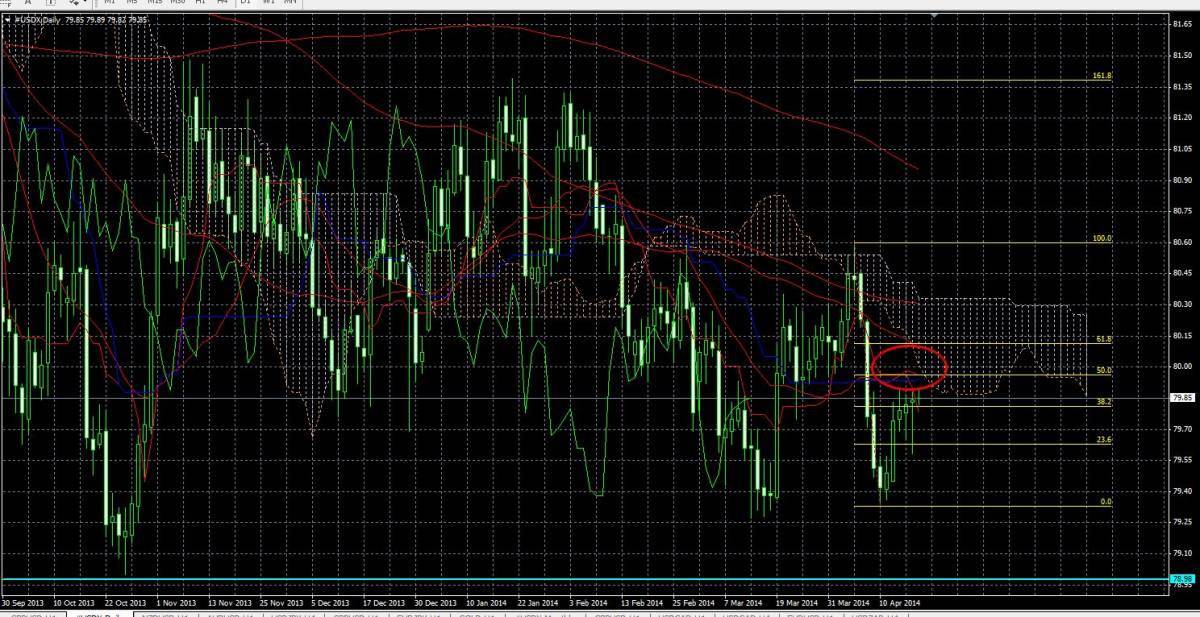The height and width of the screenshot is (617, 1200).
Task: Click the 13 Nov 2013 date on time axis
Action: click(230, 603)
